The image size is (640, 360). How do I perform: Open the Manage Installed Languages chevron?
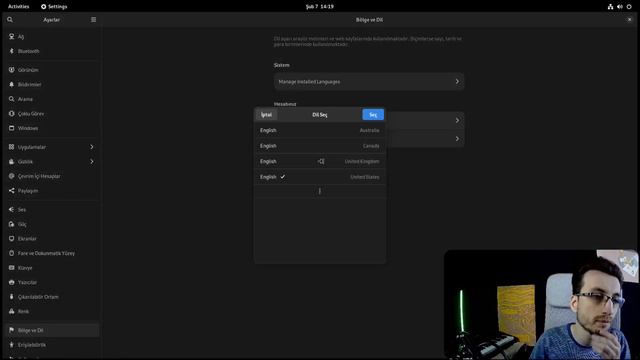pos(457,82)
